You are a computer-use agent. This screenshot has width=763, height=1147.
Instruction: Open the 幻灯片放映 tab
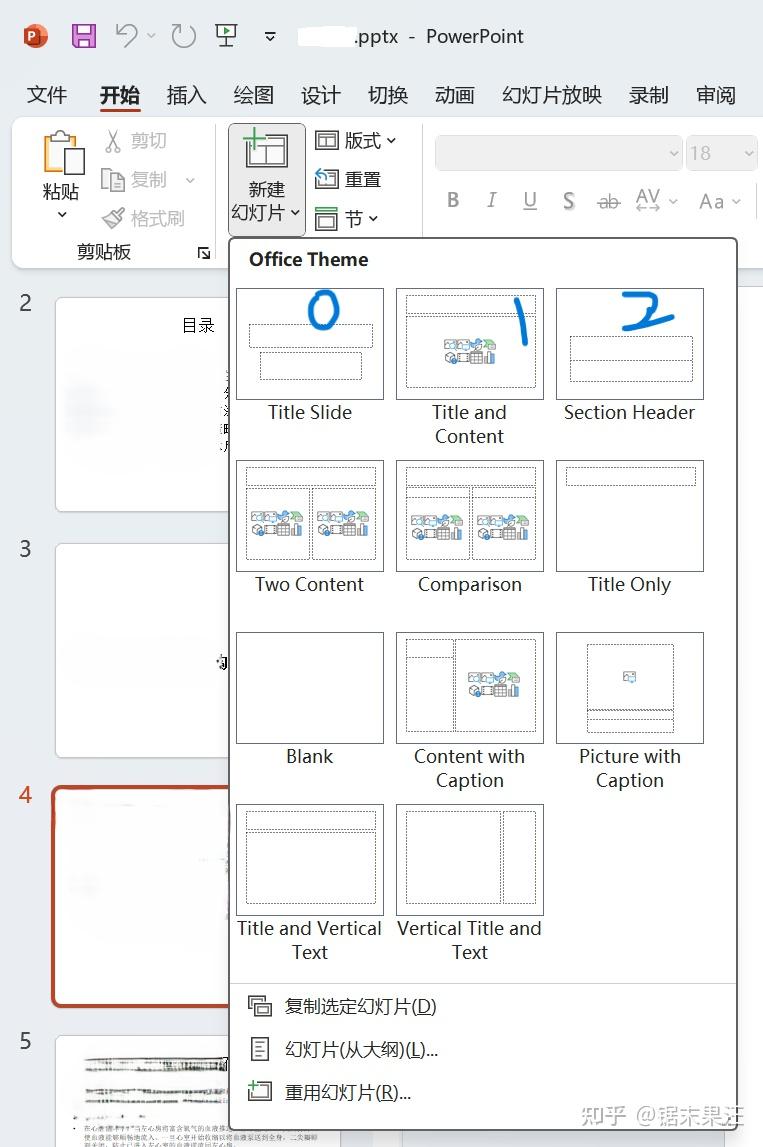[552, 95]
